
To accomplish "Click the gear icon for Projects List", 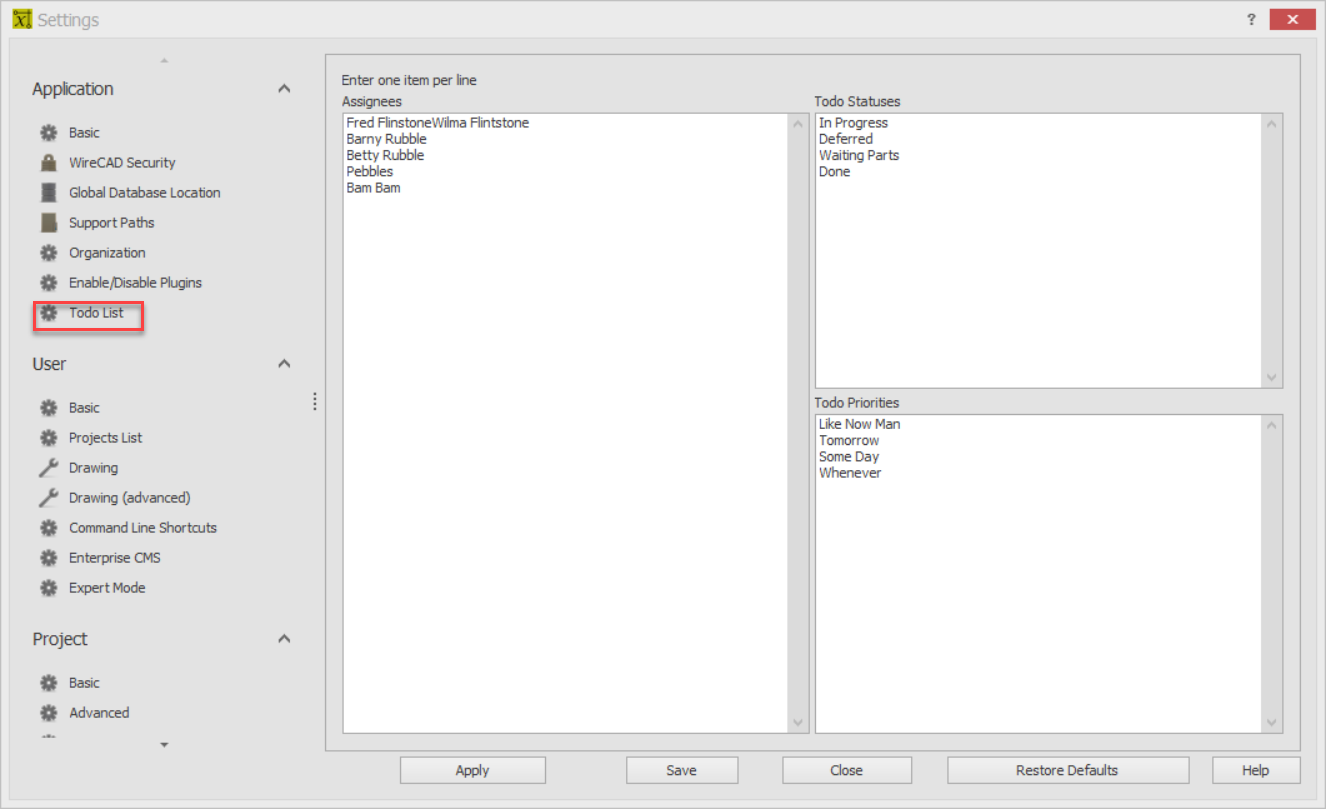I will (x=48, y=437).
